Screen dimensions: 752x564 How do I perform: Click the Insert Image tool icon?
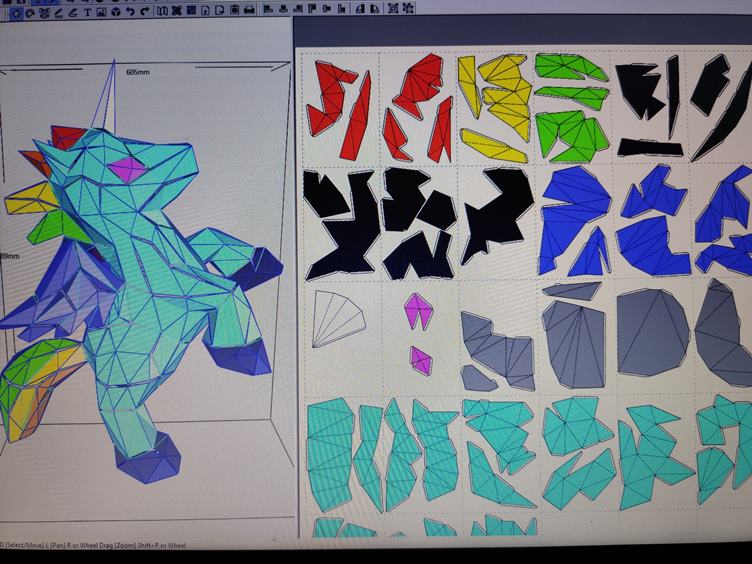[101, 12]
